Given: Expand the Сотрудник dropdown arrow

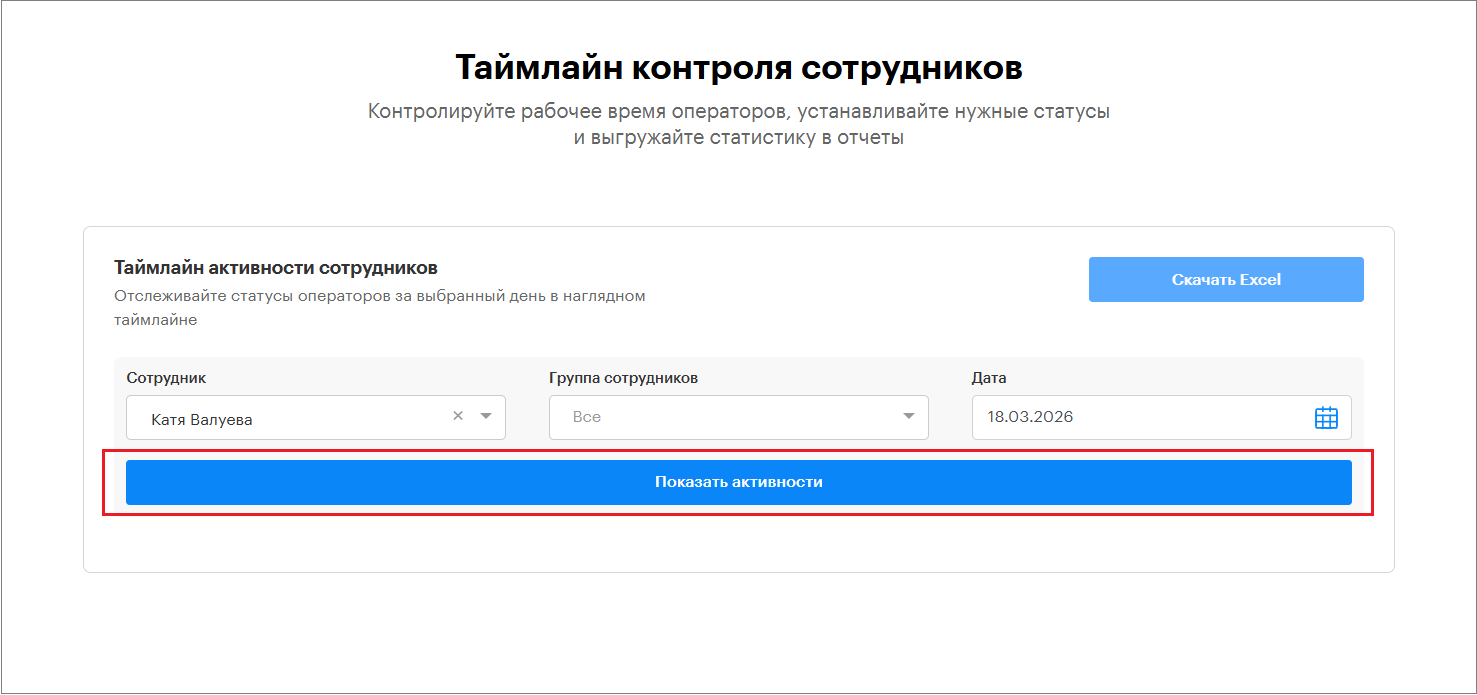Looking at the screenshot, I should (x=486, y=416).
